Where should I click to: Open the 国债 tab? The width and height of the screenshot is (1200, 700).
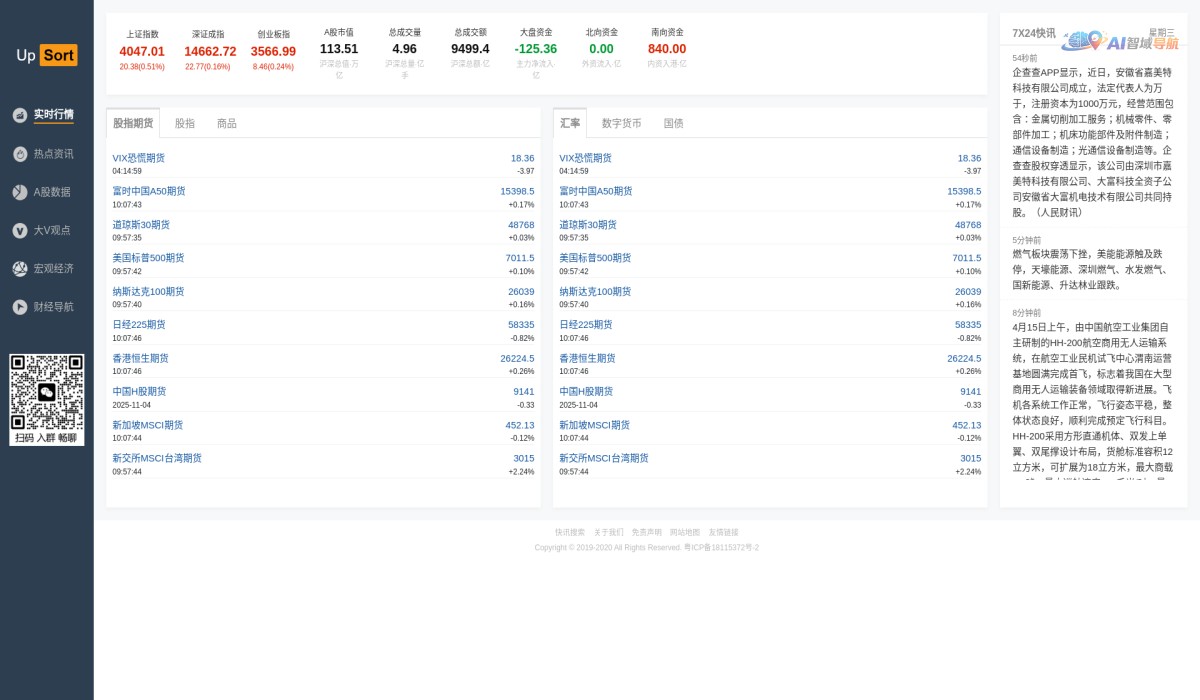click(x=673, y=124)
